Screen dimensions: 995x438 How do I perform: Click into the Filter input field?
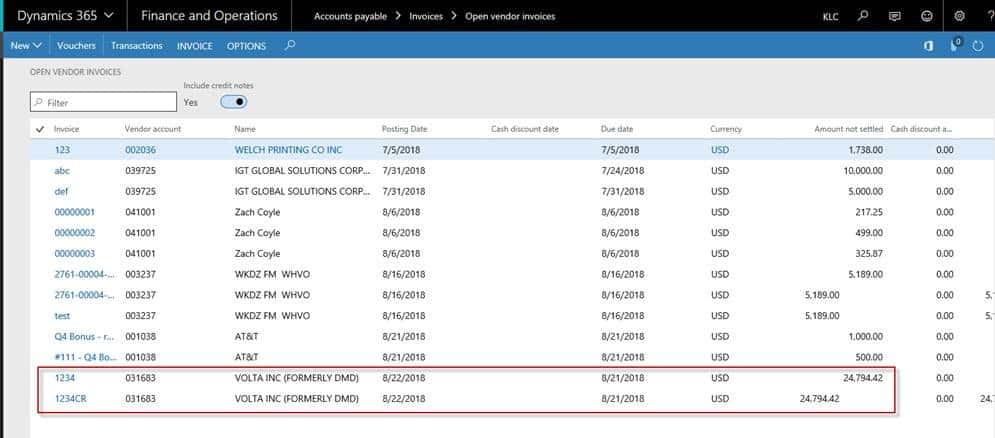(x=103, y=102)
